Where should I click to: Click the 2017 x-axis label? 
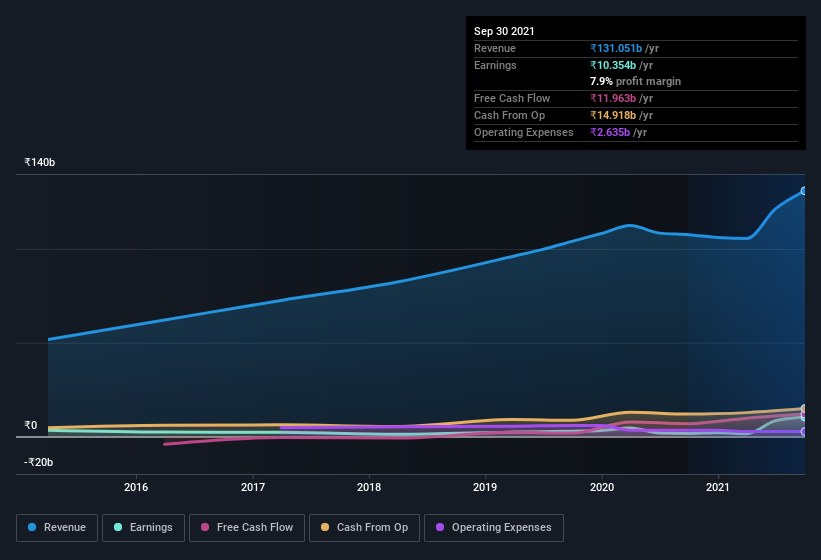tap(253, 487)
